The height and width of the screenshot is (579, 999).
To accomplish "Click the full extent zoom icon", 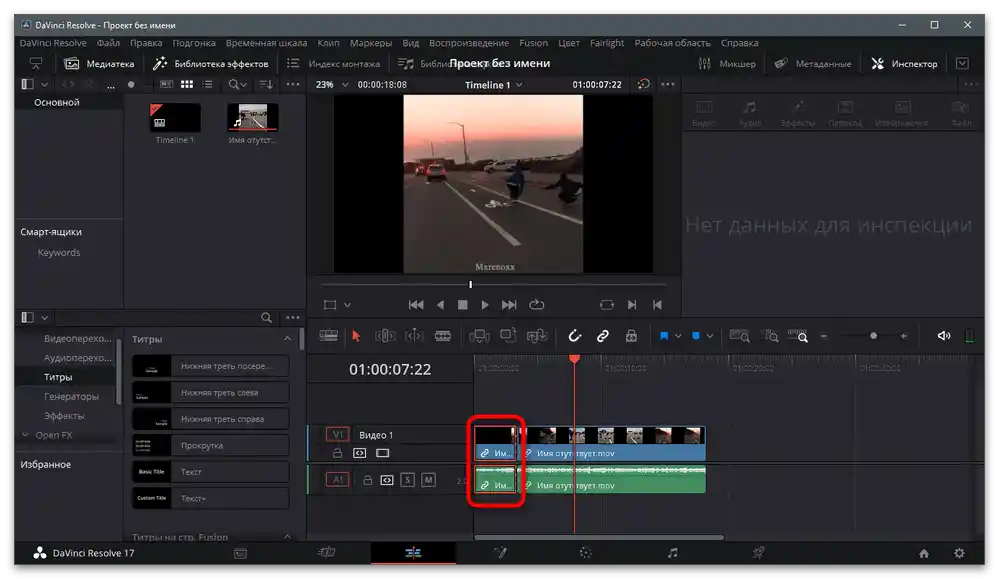I will [739, 336].
